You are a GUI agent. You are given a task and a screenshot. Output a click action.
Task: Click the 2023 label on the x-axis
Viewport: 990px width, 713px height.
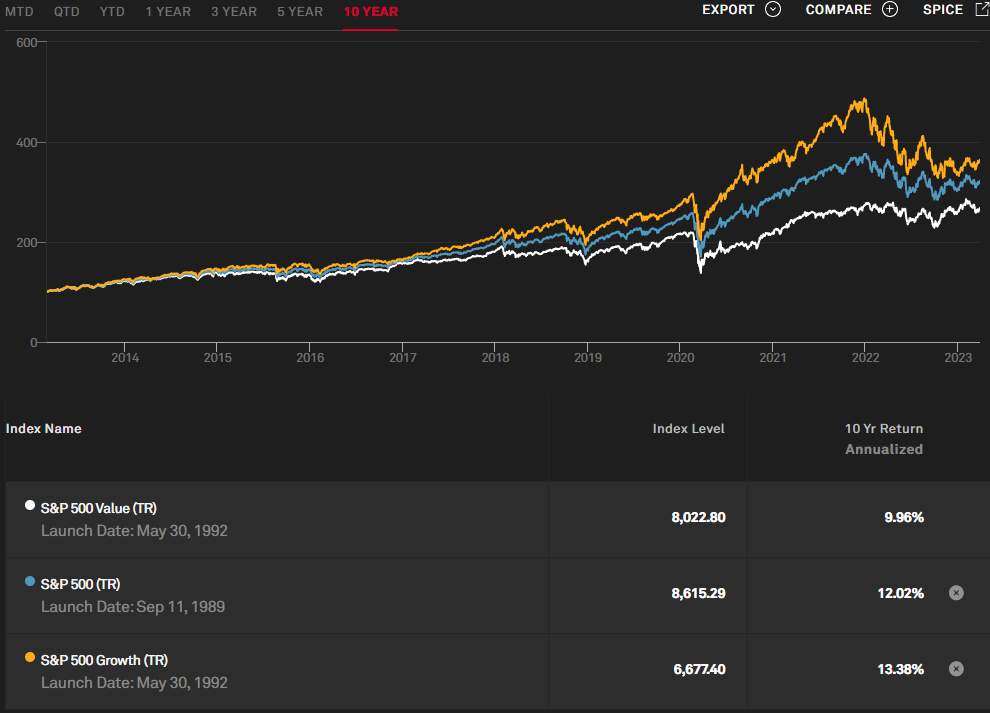(958, 357)
